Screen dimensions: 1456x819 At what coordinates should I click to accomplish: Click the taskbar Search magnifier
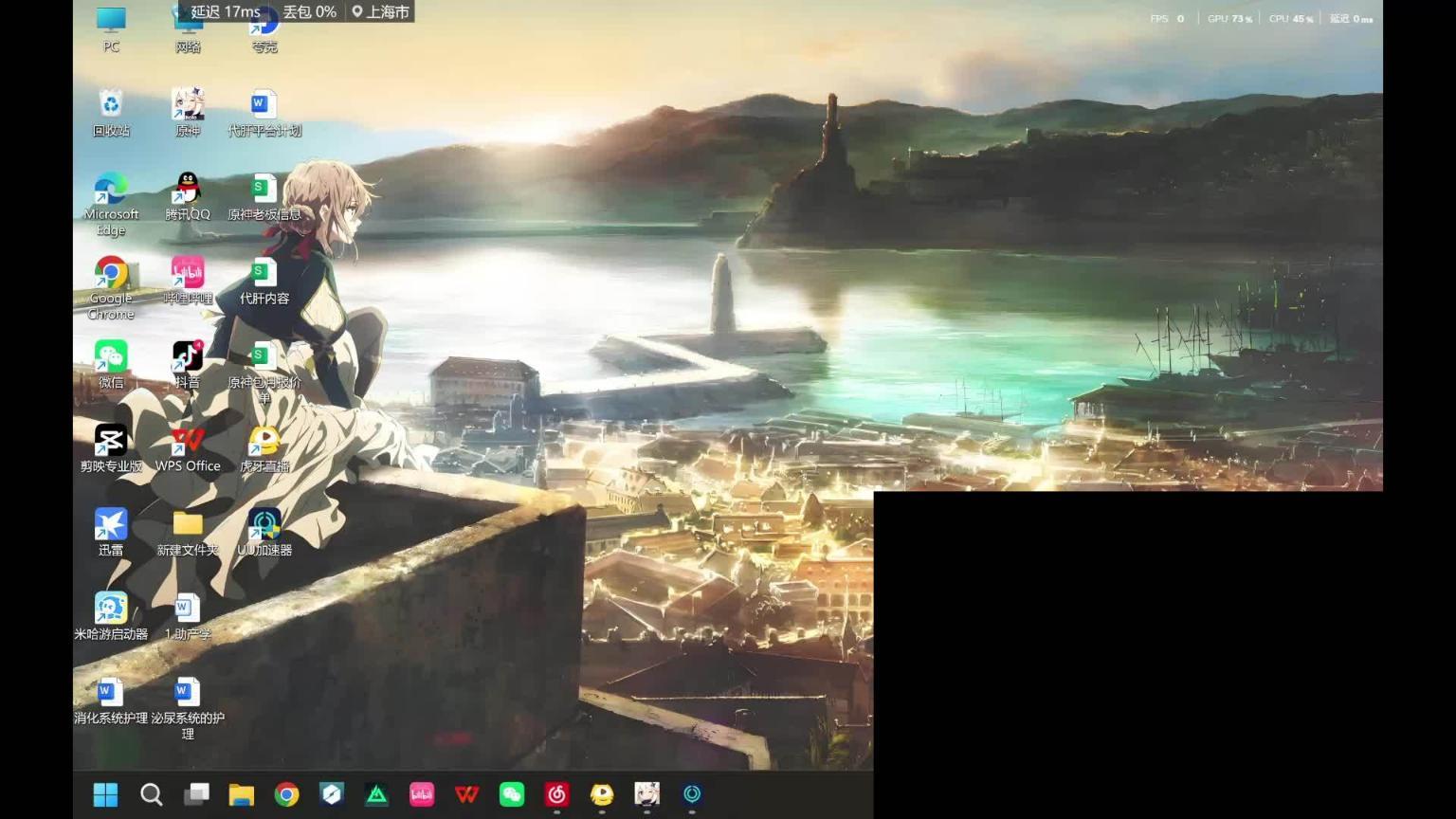coord(151,794)
